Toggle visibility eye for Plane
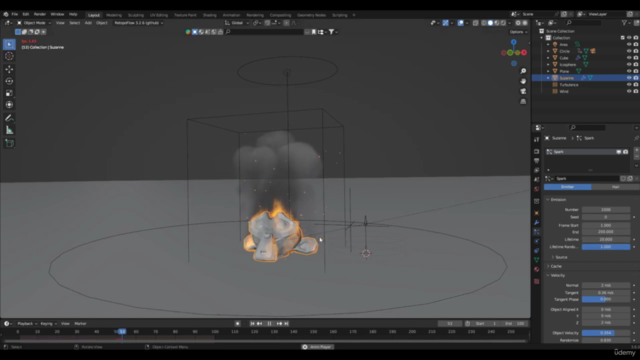 [x=629, y=71]
